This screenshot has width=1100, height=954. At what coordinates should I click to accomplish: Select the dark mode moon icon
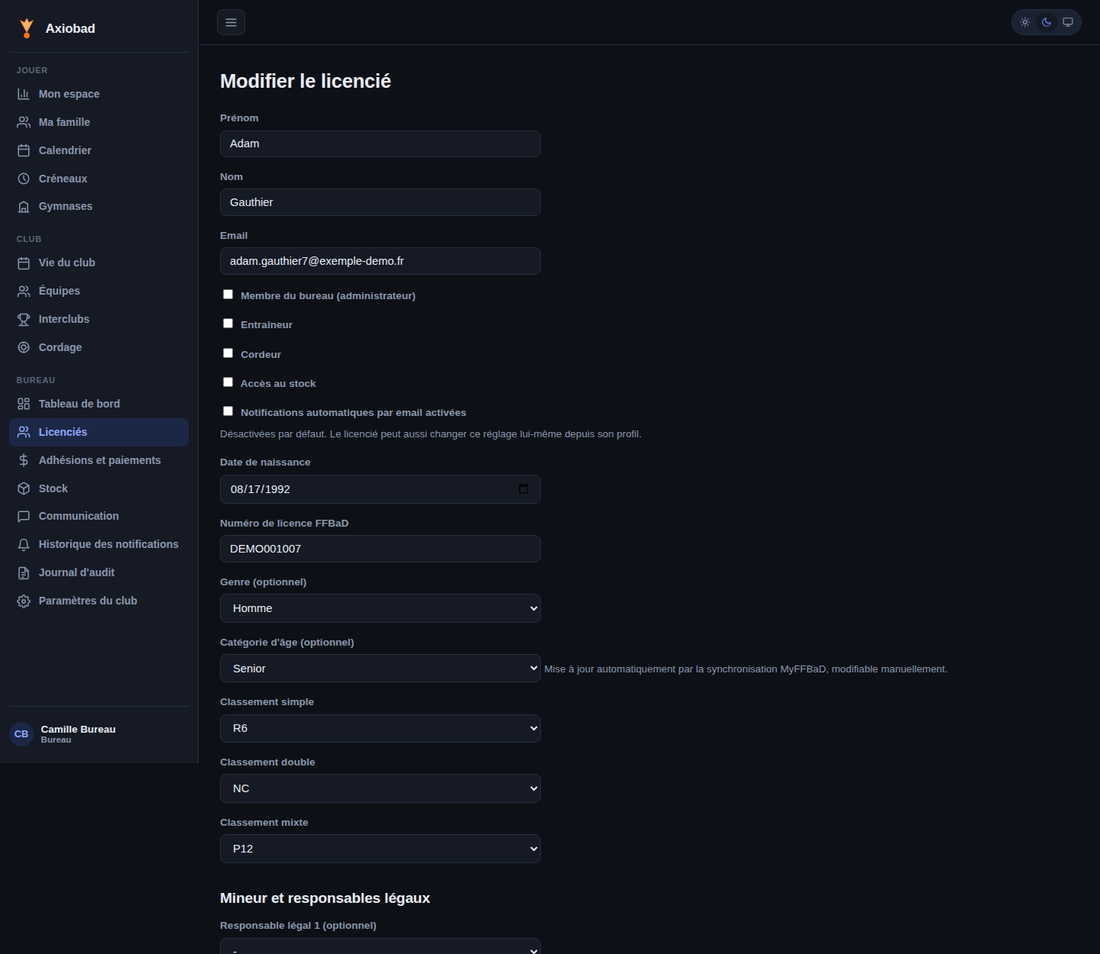pyautogui.click(x=1046, y=22)
